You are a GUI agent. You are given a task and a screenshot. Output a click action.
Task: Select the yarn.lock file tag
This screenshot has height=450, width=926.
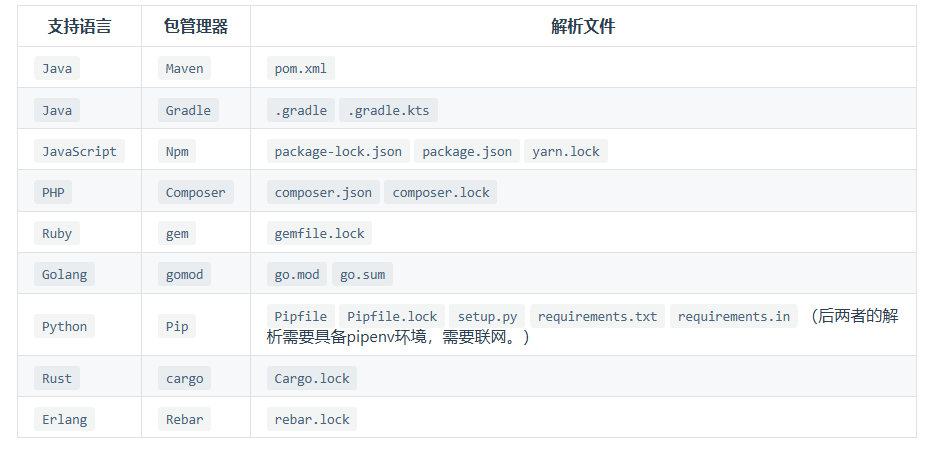coord(566,151)
